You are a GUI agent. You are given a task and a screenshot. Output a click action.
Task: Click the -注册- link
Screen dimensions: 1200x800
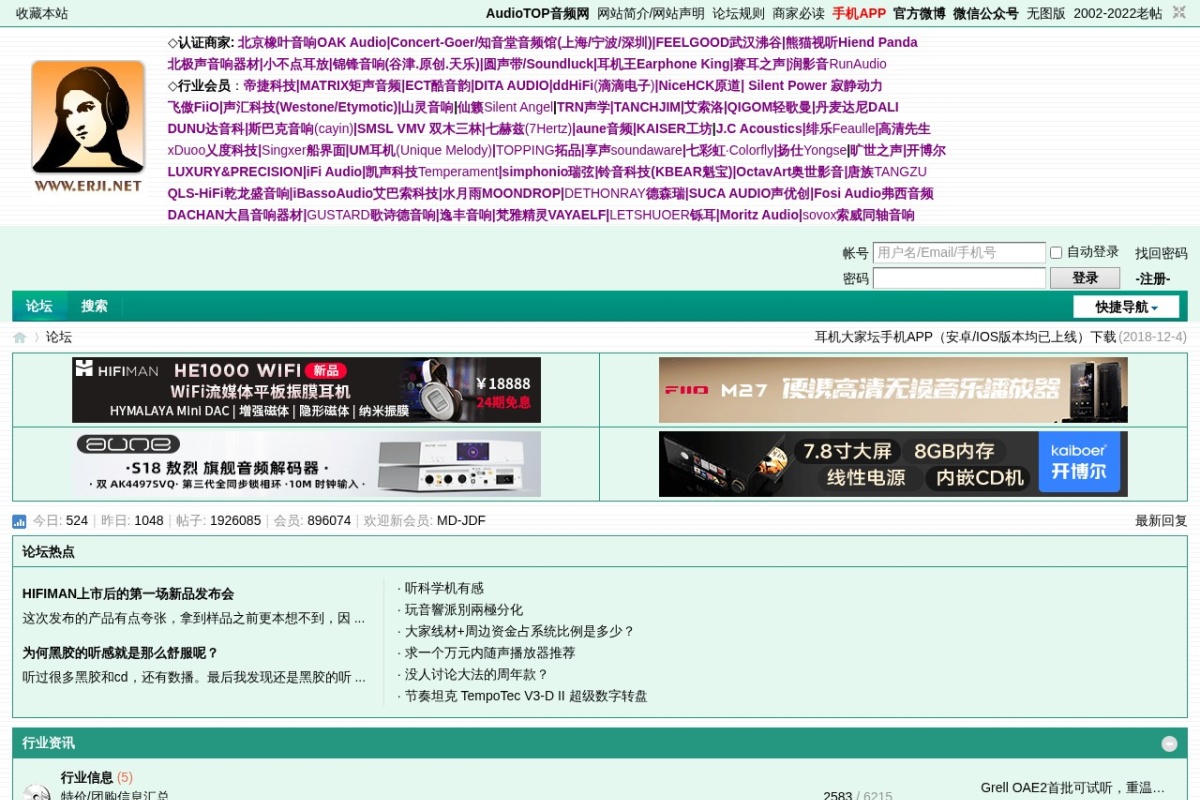(x=1153, y=279)
